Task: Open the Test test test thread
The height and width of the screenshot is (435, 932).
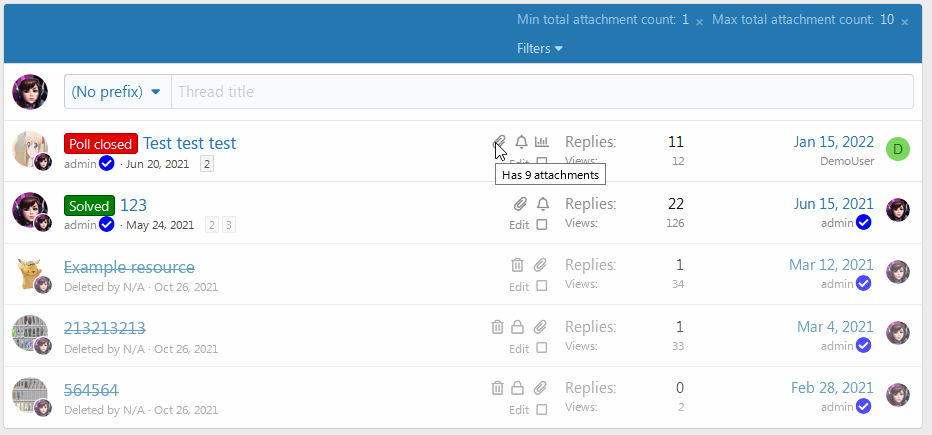Action: click(x=189, y=143)
